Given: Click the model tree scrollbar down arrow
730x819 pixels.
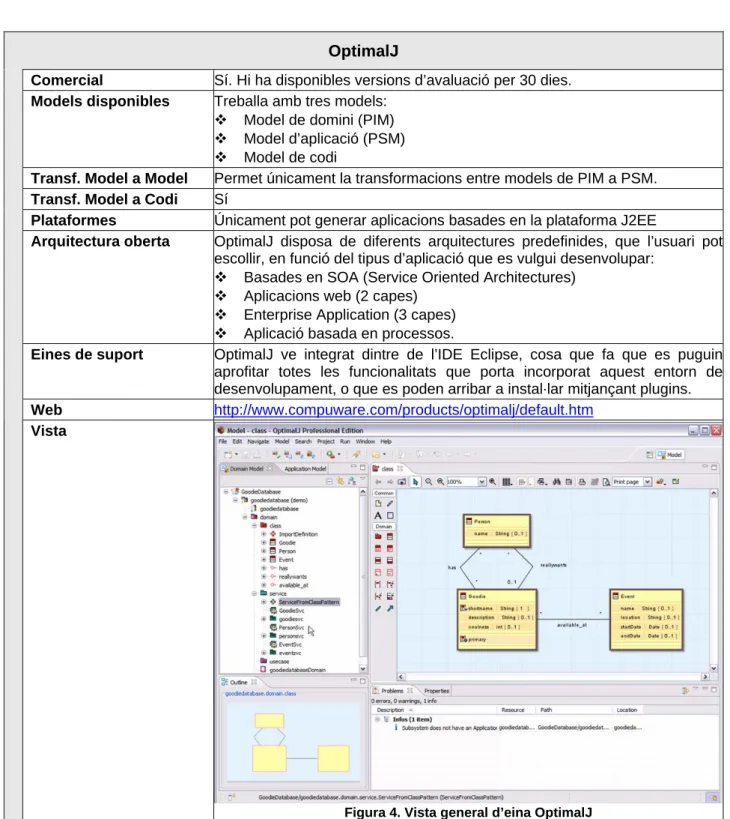Looking at the screenshot, I should 363,669.
